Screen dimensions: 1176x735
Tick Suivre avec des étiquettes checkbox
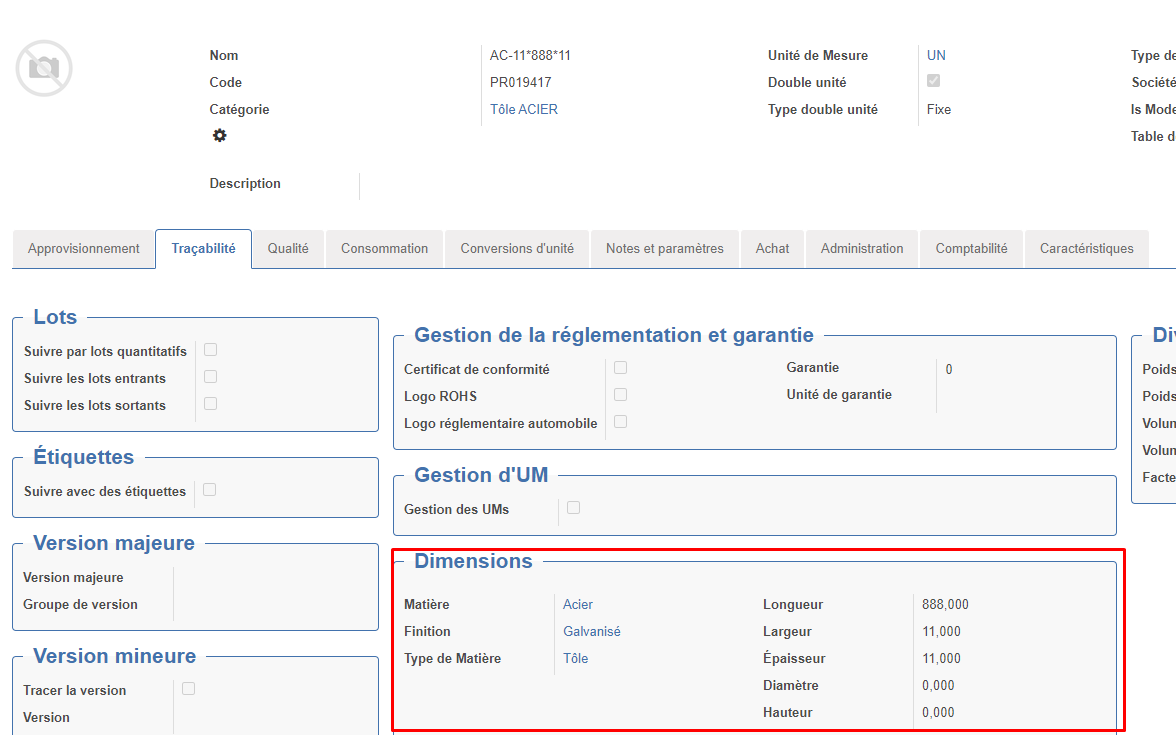pyautogui.click(x=209, y=490)
